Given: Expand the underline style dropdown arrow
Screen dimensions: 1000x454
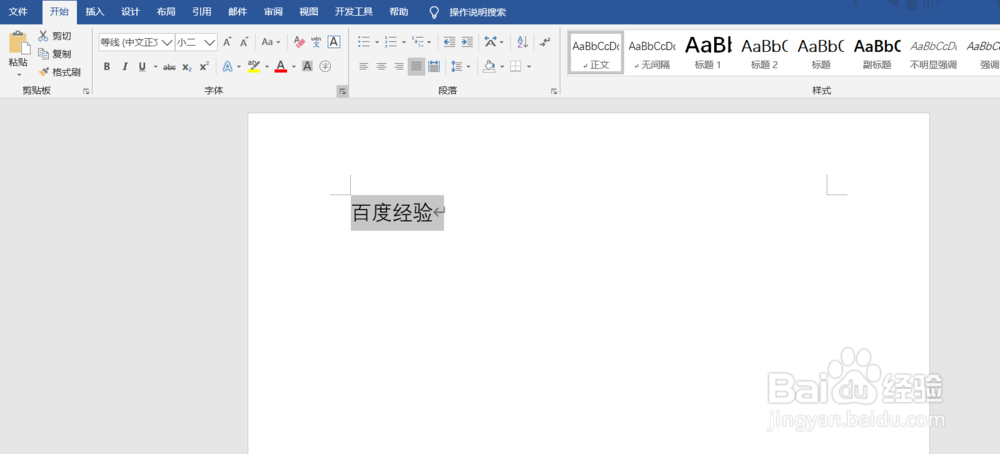Looking at the screenshot, I should coord(156,66).
